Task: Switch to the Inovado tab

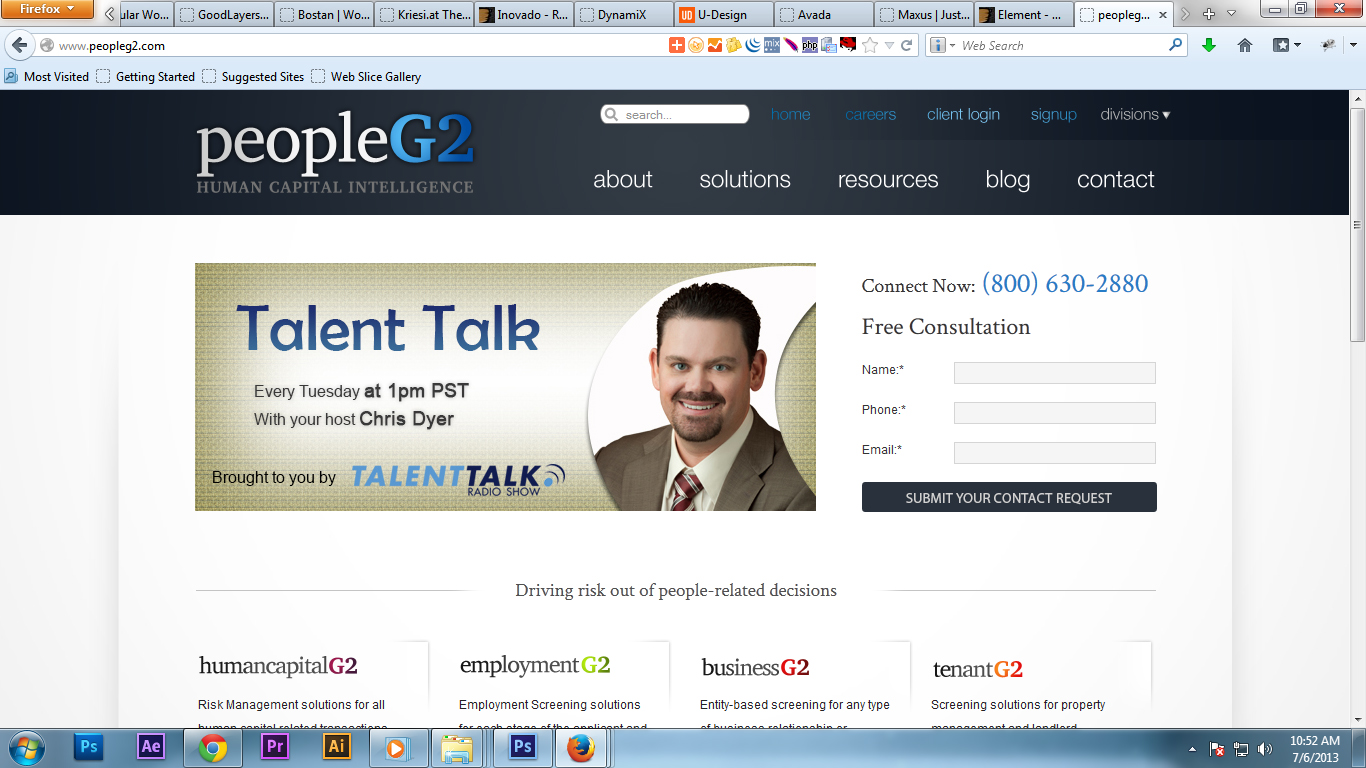Action: tap(522, 15)
